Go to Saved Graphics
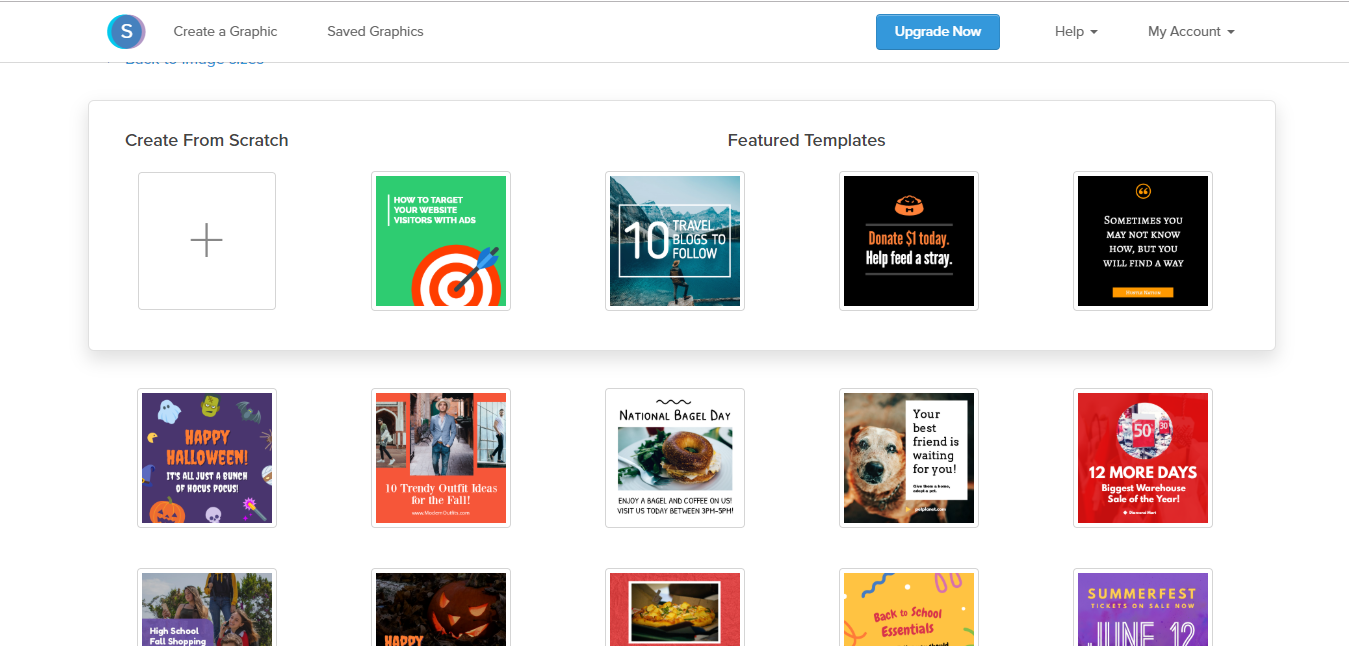Screen dimensions: 1349x646 (x=375, y=32)
